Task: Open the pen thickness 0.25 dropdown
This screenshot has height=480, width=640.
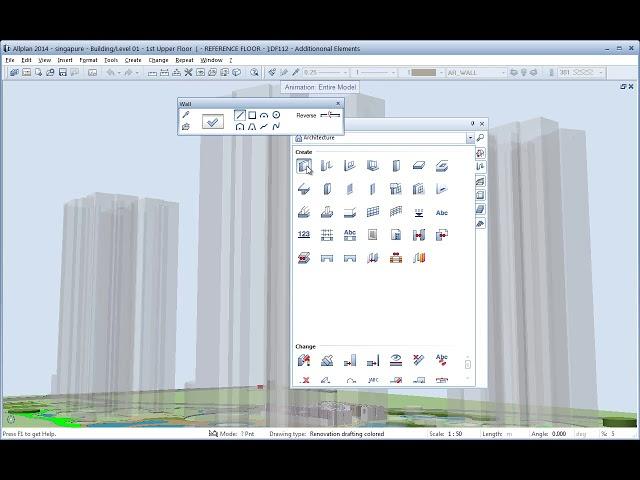Action: click(x=348, y=72)
